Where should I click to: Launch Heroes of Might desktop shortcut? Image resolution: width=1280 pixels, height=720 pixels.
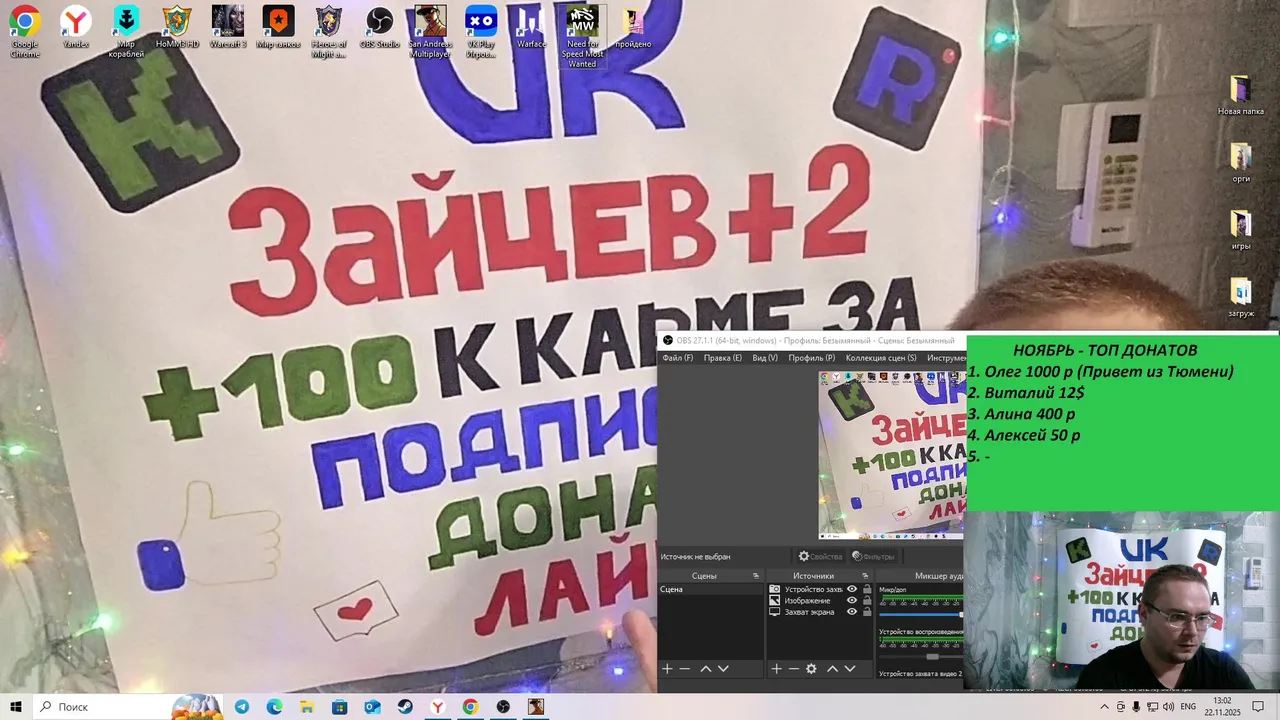pos(329,31)
